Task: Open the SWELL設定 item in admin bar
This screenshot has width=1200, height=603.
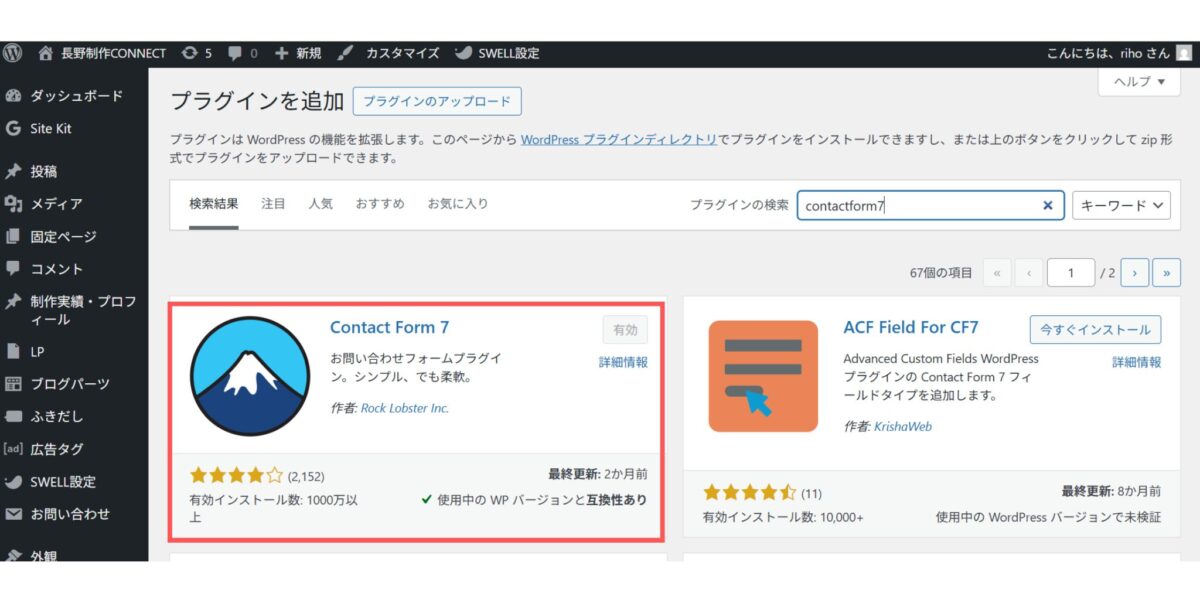Action: click(x=497, y=53)
